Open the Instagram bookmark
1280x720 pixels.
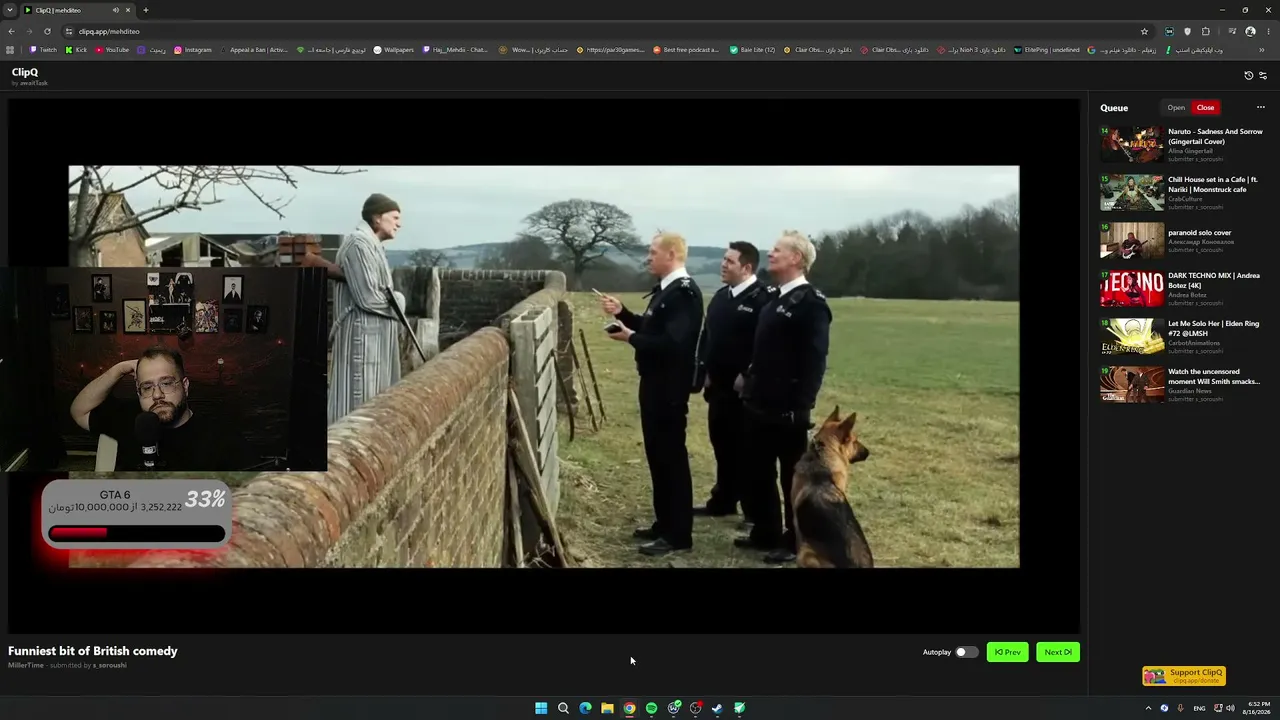coord(193,50)
